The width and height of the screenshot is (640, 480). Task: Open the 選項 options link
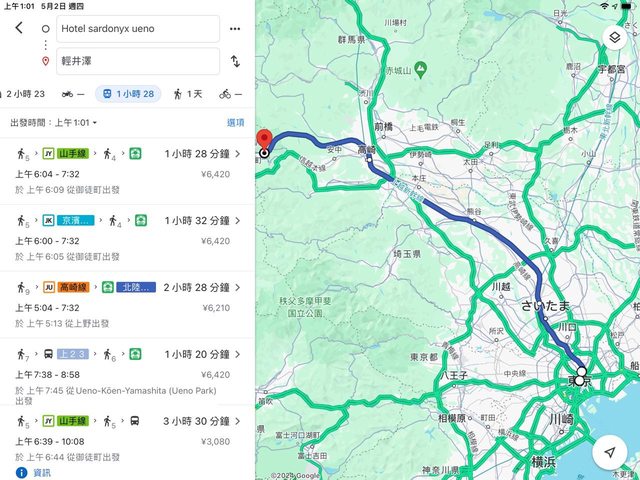tap(235, 122)
